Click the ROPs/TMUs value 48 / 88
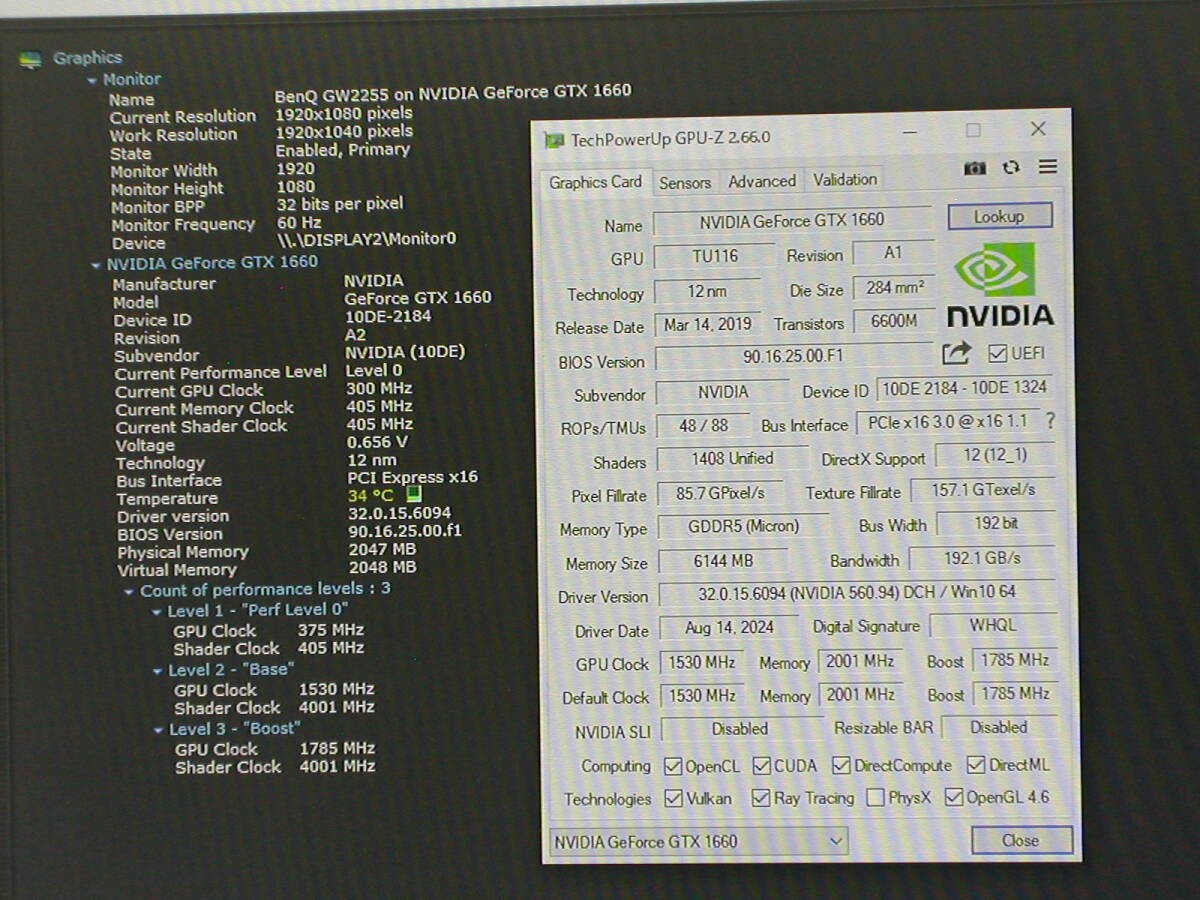This screenshot has height=900, width=1200. (702, 426)
